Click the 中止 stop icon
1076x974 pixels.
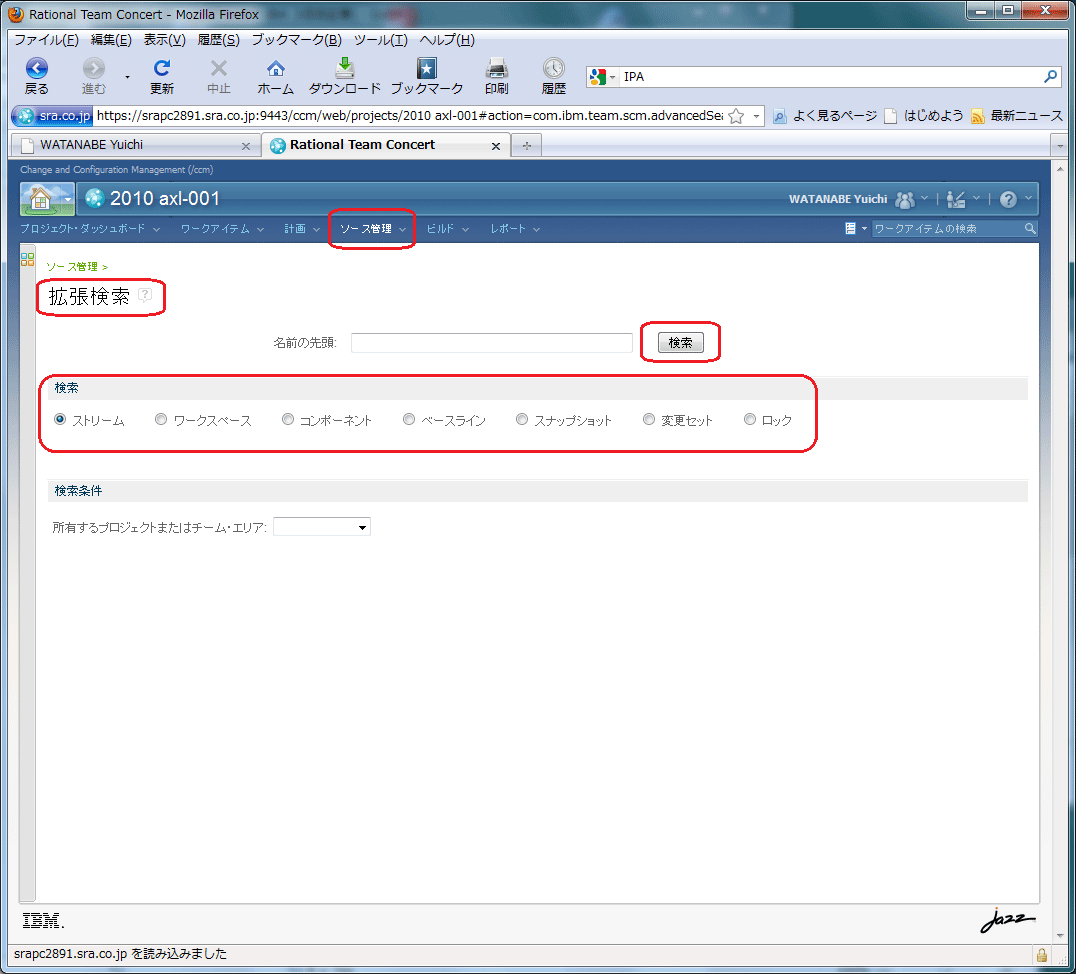point(218,69)
